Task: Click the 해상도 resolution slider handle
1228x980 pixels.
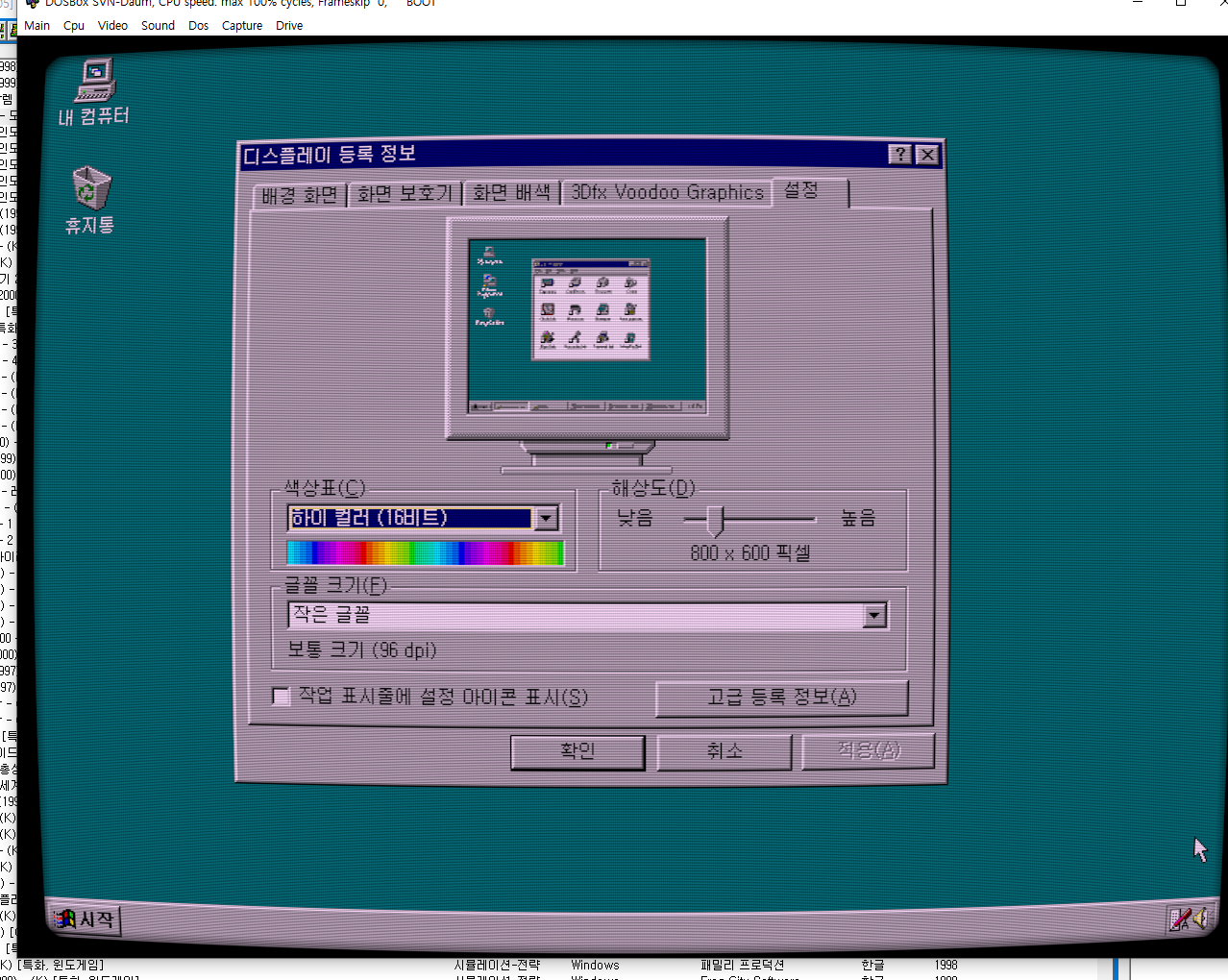Action: 715,520
